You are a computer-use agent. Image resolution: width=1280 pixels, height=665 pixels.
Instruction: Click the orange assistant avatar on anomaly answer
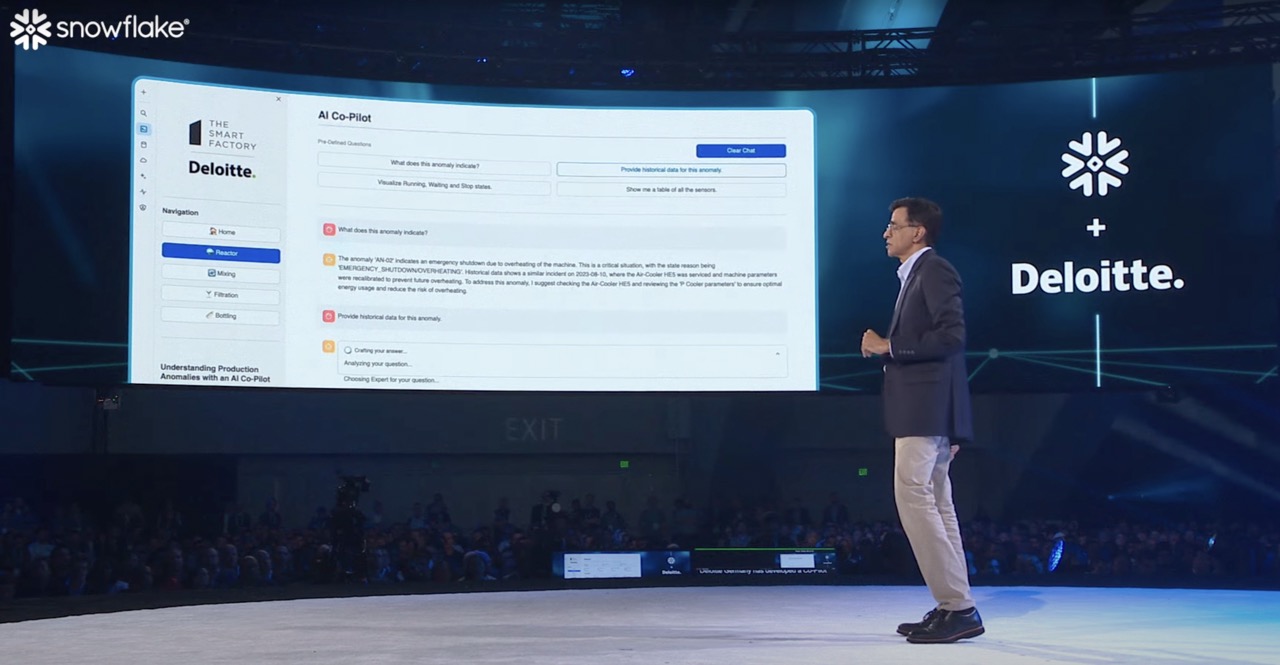329,259
